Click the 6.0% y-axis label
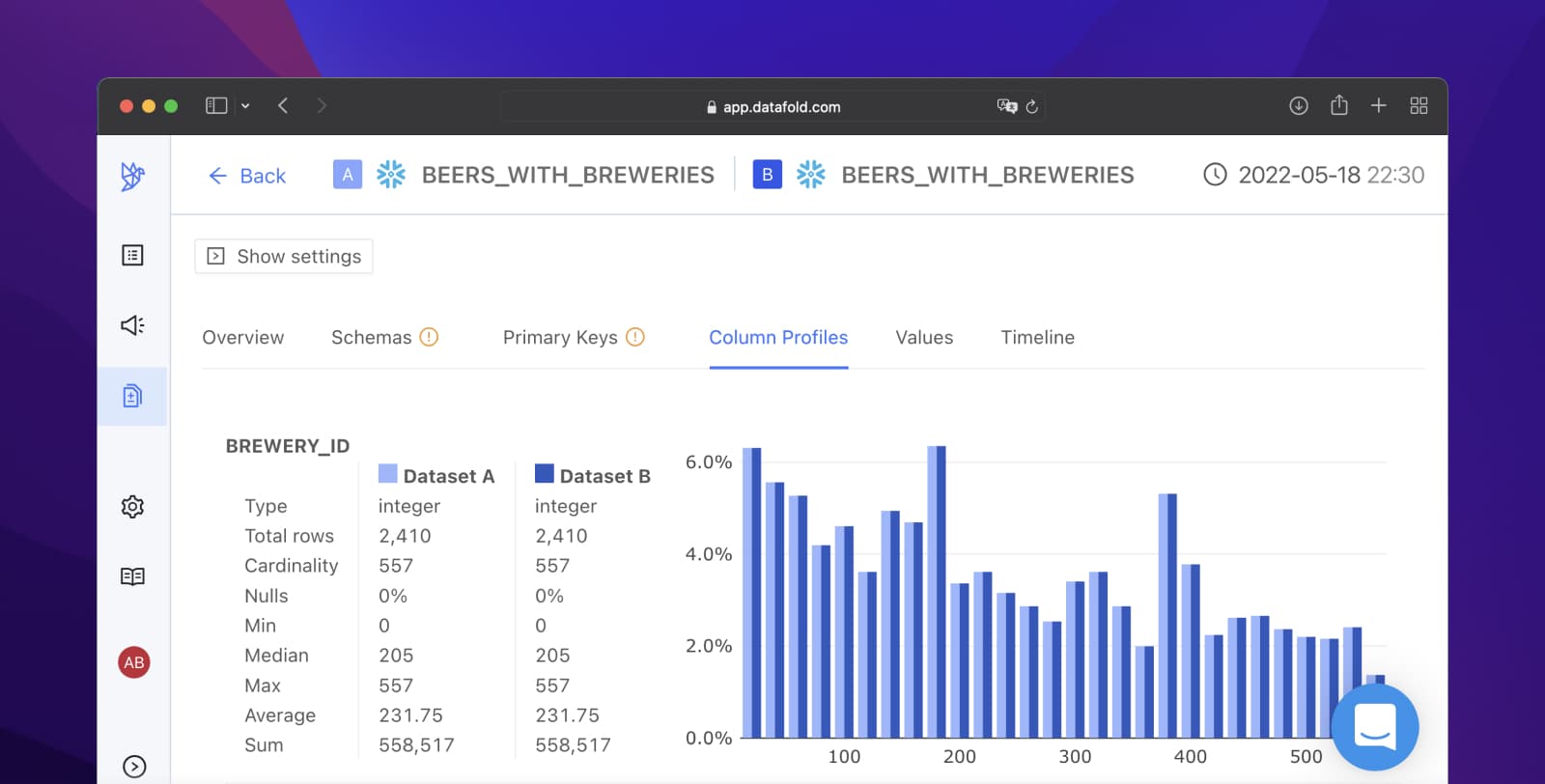 [x=709, y=462]
